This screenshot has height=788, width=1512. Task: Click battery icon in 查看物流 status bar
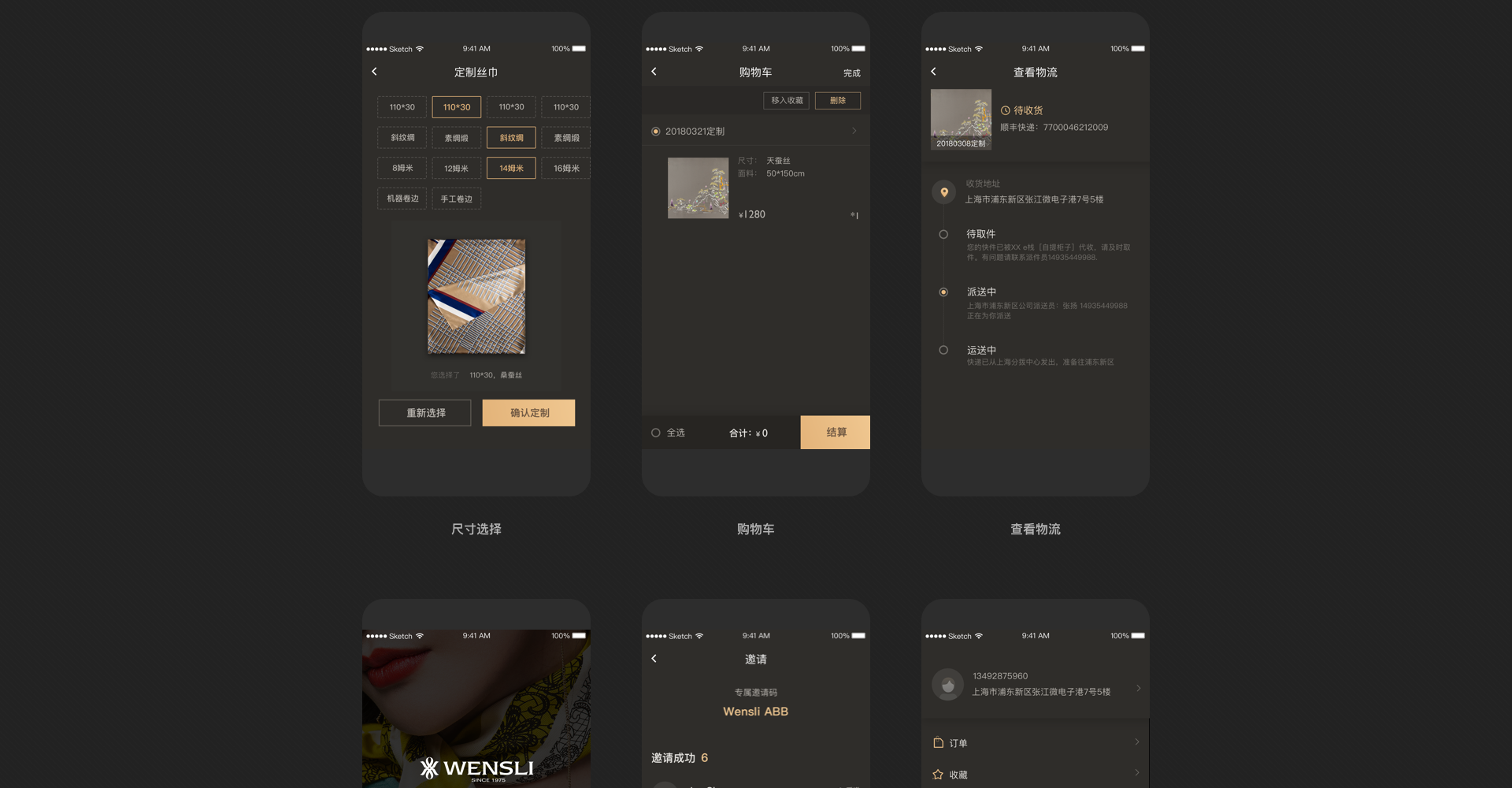pos(1138,49)
